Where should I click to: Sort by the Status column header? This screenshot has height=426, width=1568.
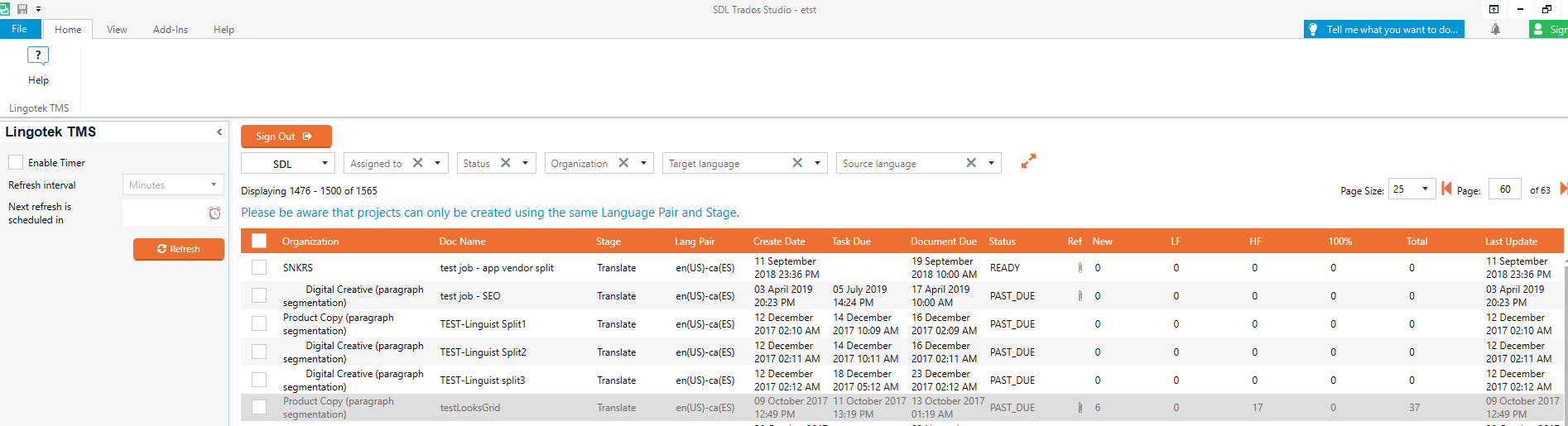pyautogui.click(x=1002, y=241)
